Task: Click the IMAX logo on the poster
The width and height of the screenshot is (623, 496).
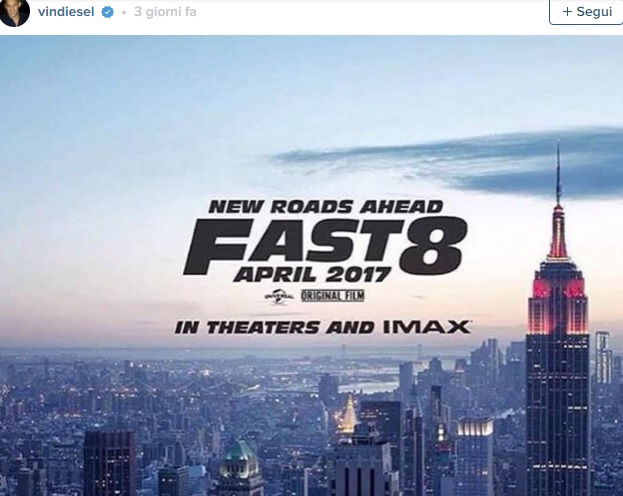Action: tap(427, 327)
